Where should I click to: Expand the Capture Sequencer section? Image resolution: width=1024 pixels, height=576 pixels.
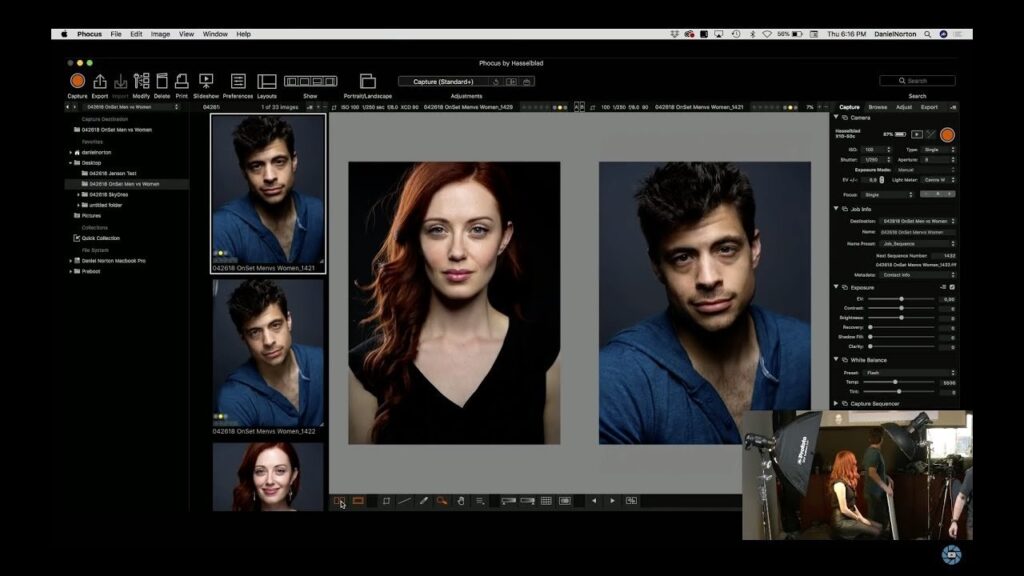(836, 404)
